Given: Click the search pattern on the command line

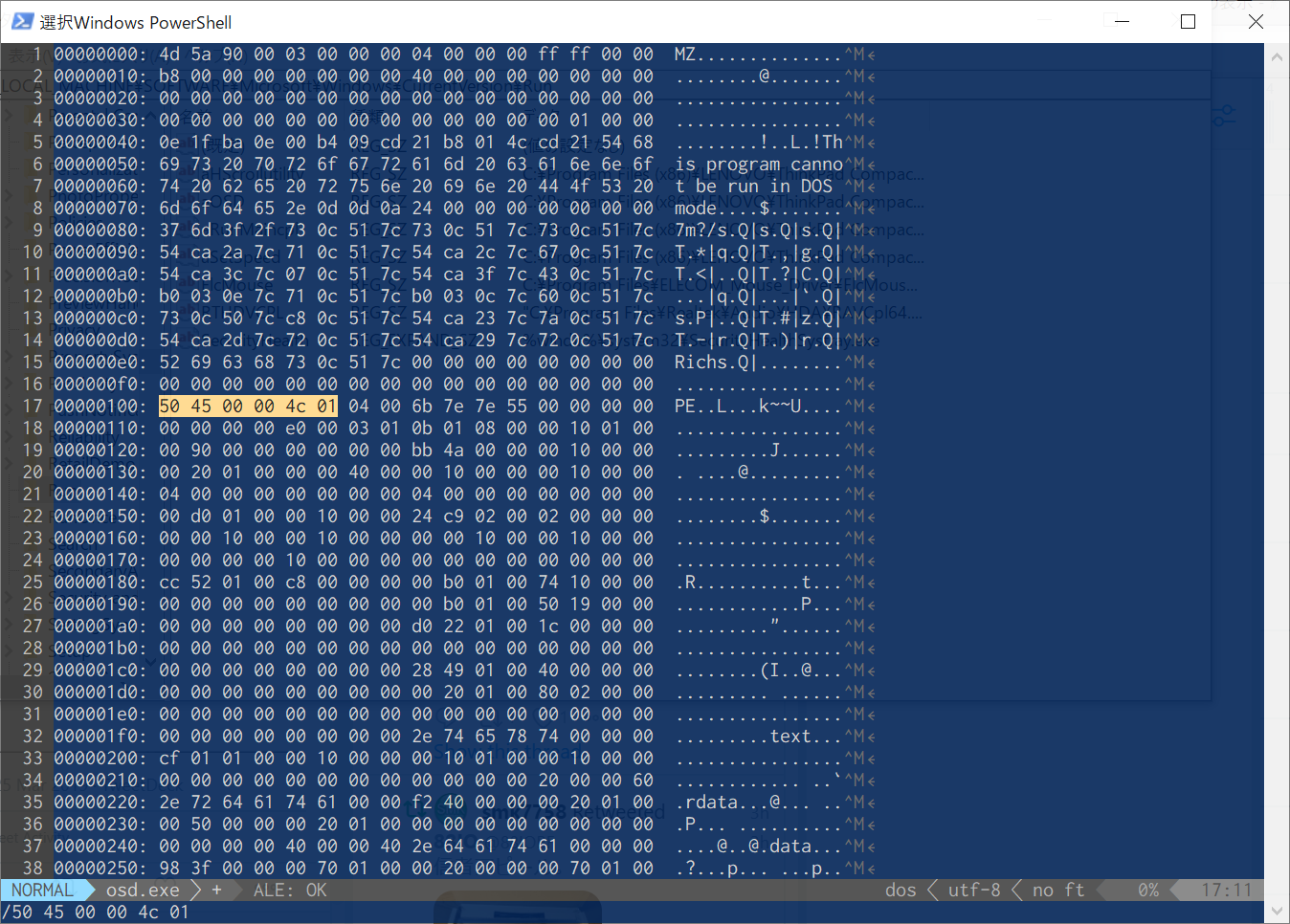Looking at the screenshot, I should [x=100, y=913].
